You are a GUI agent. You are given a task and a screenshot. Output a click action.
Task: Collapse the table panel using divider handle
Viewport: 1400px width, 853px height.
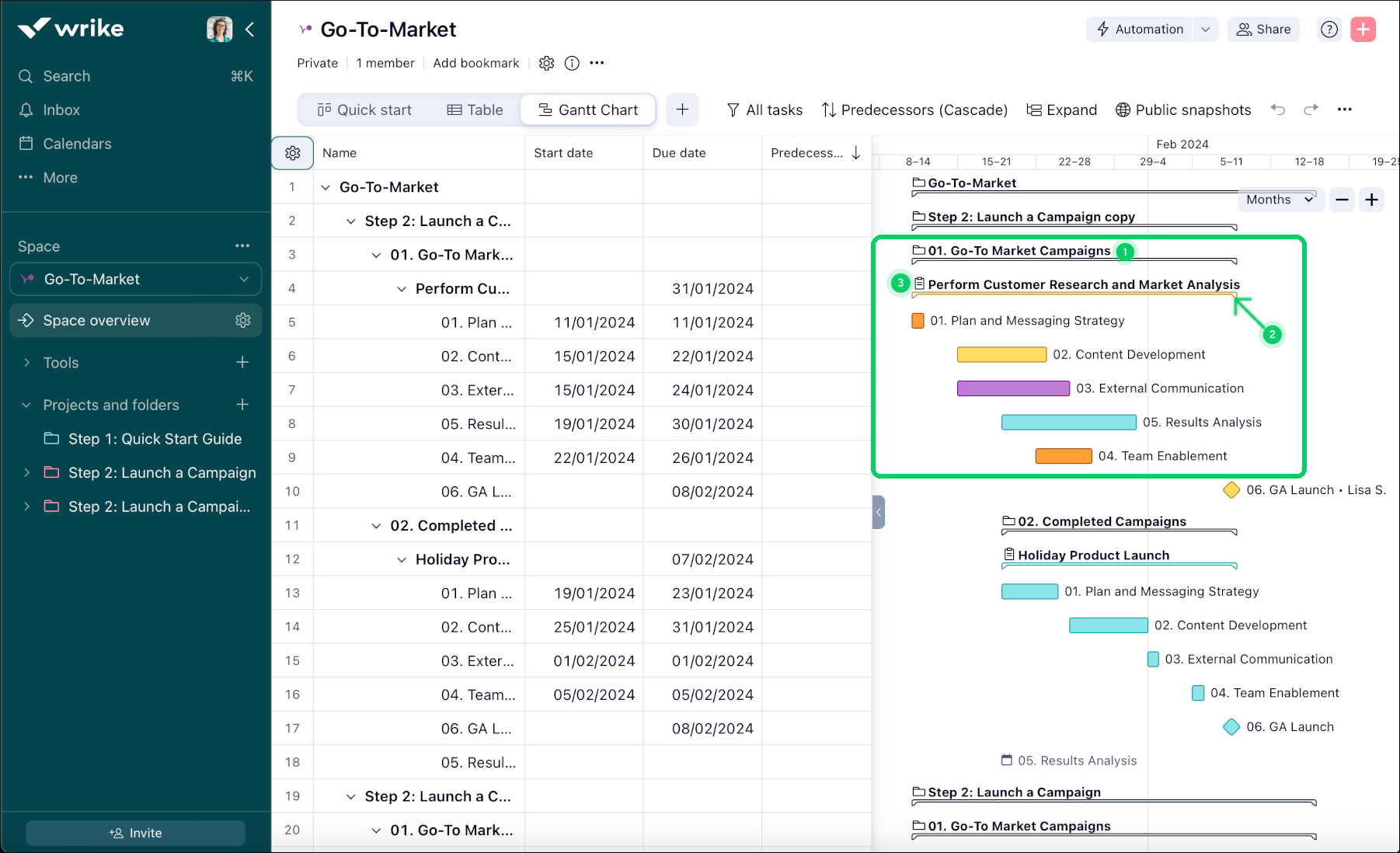879,512
